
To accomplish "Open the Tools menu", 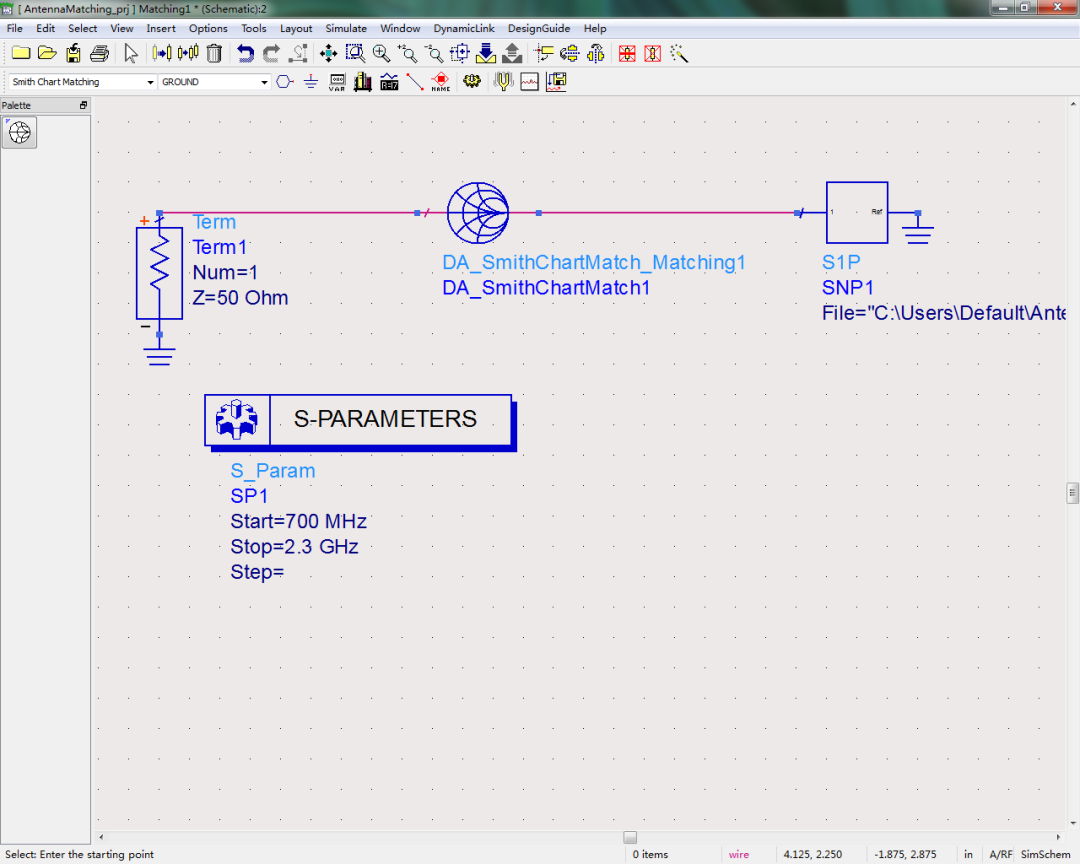I will (x=253, y=28).
